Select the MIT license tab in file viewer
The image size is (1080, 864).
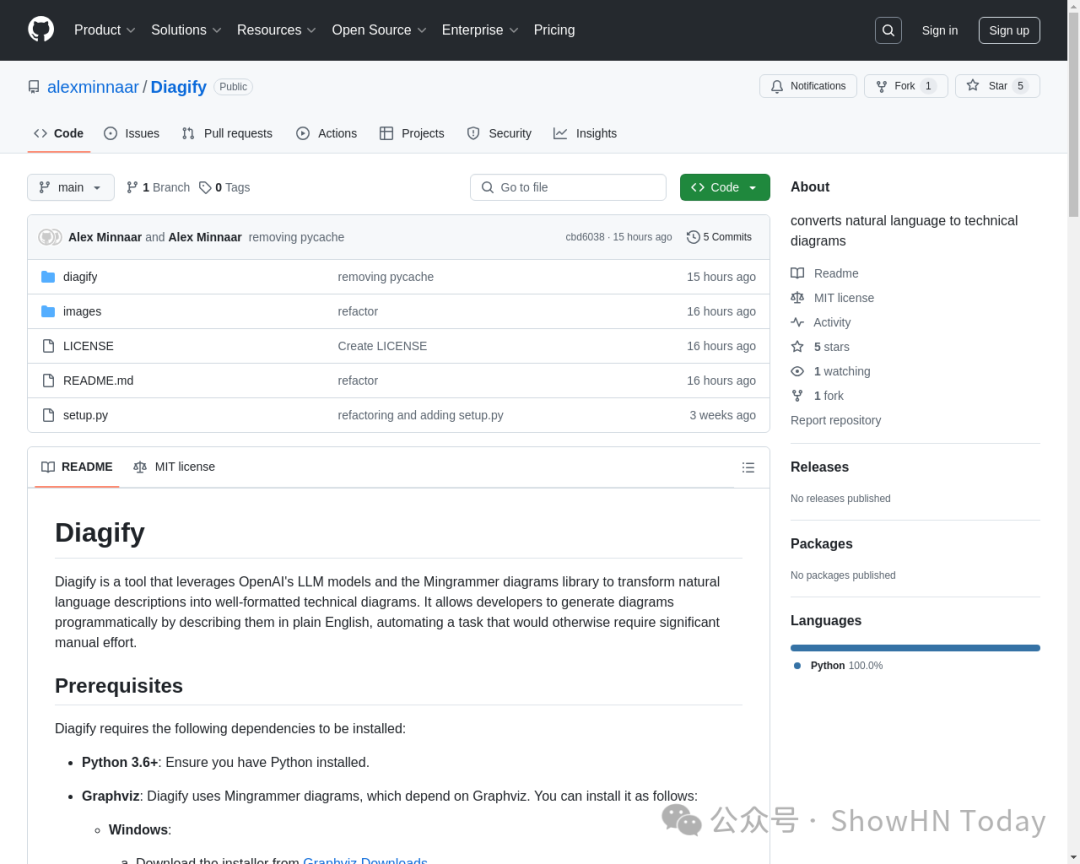click(174, 467)
